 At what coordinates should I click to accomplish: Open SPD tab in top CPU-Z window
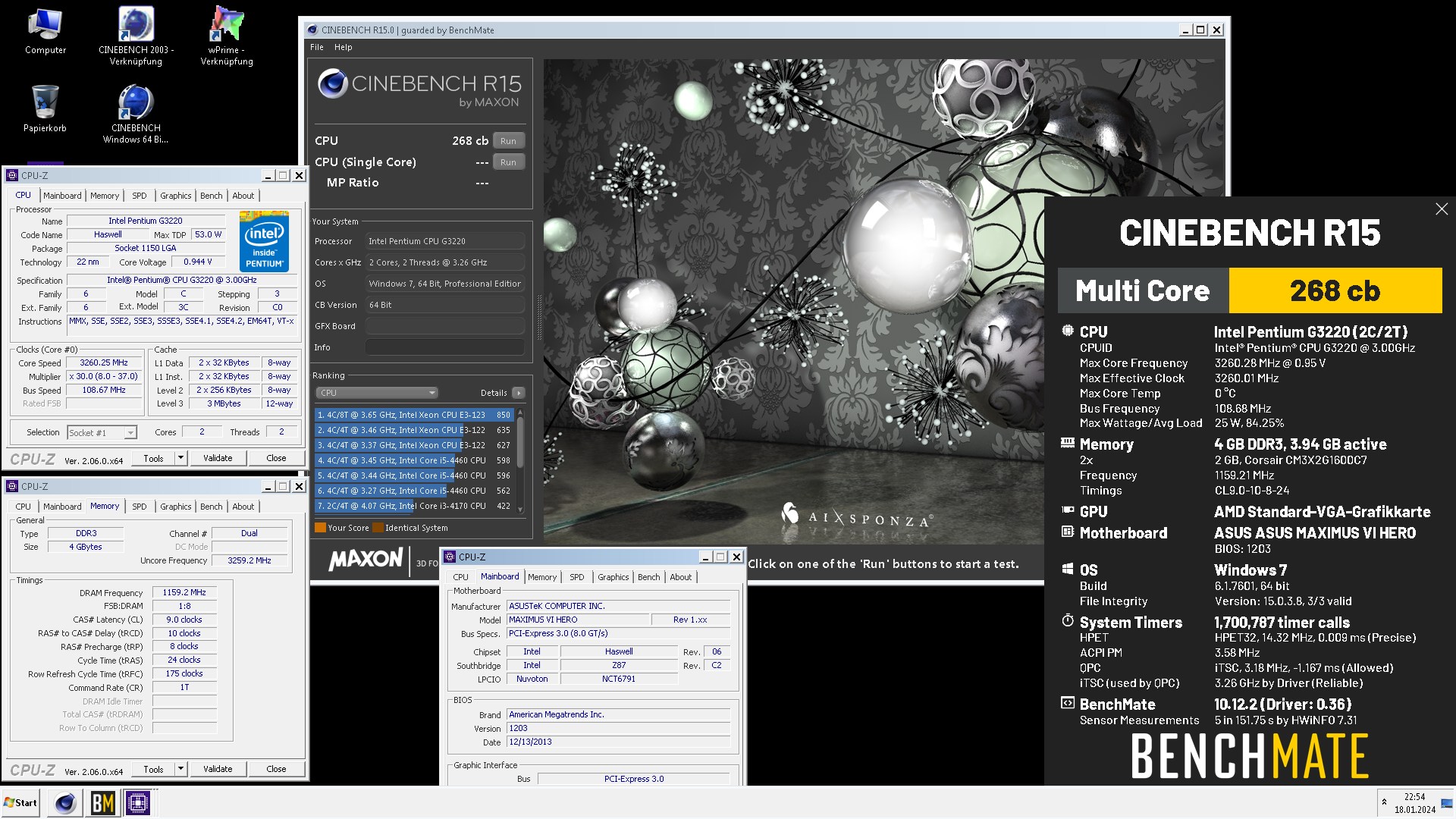(140, 196)
